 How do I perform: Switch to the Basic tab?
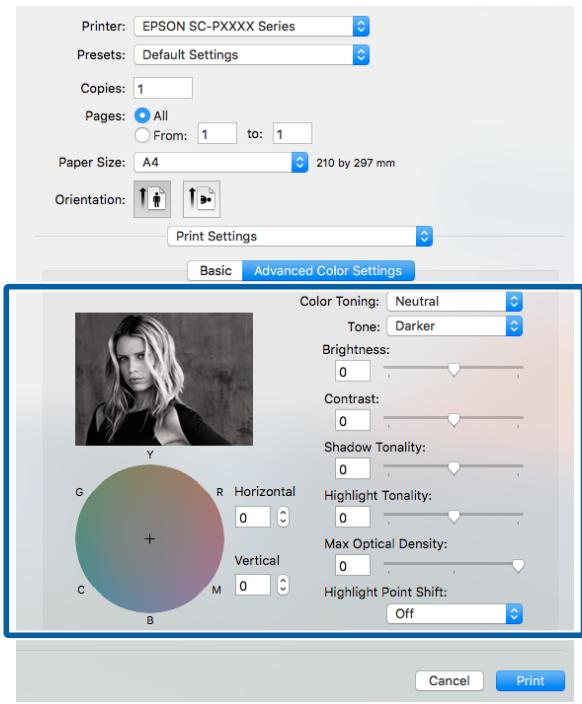[x=215, y=271]
